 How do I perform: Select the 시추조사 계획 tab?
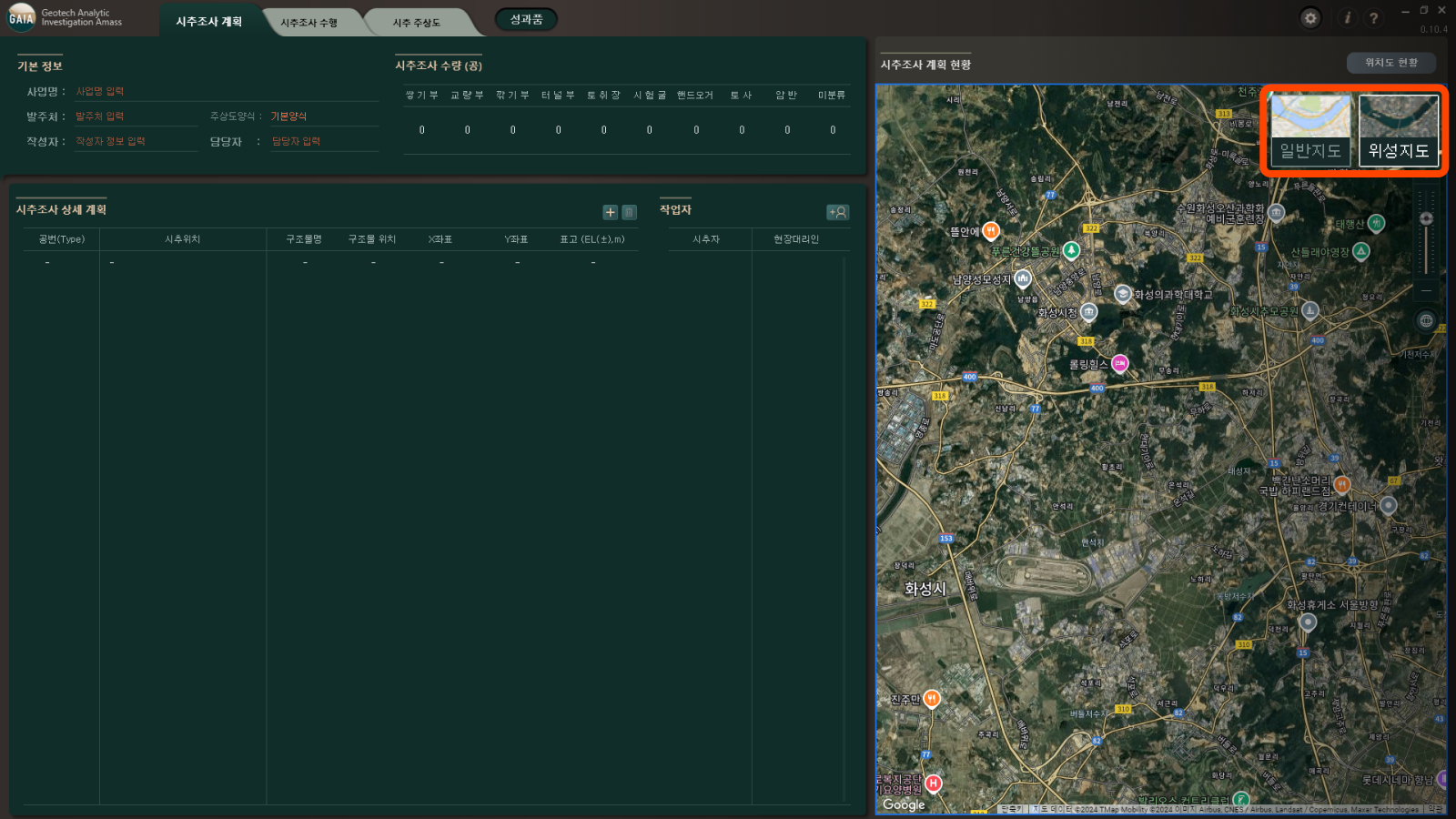coord(208,22)
